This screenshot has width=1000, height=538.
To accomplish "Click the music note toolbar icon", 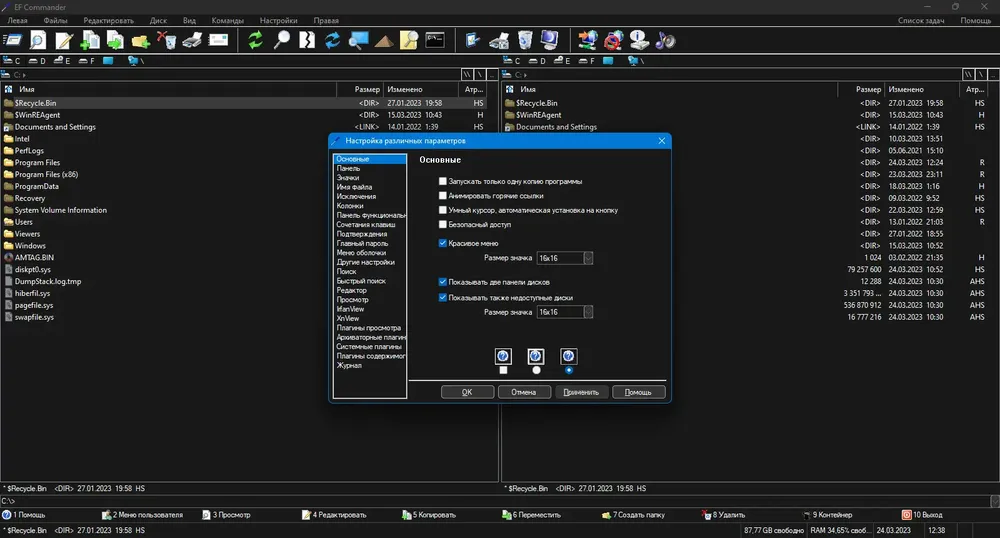I will 665,40.
